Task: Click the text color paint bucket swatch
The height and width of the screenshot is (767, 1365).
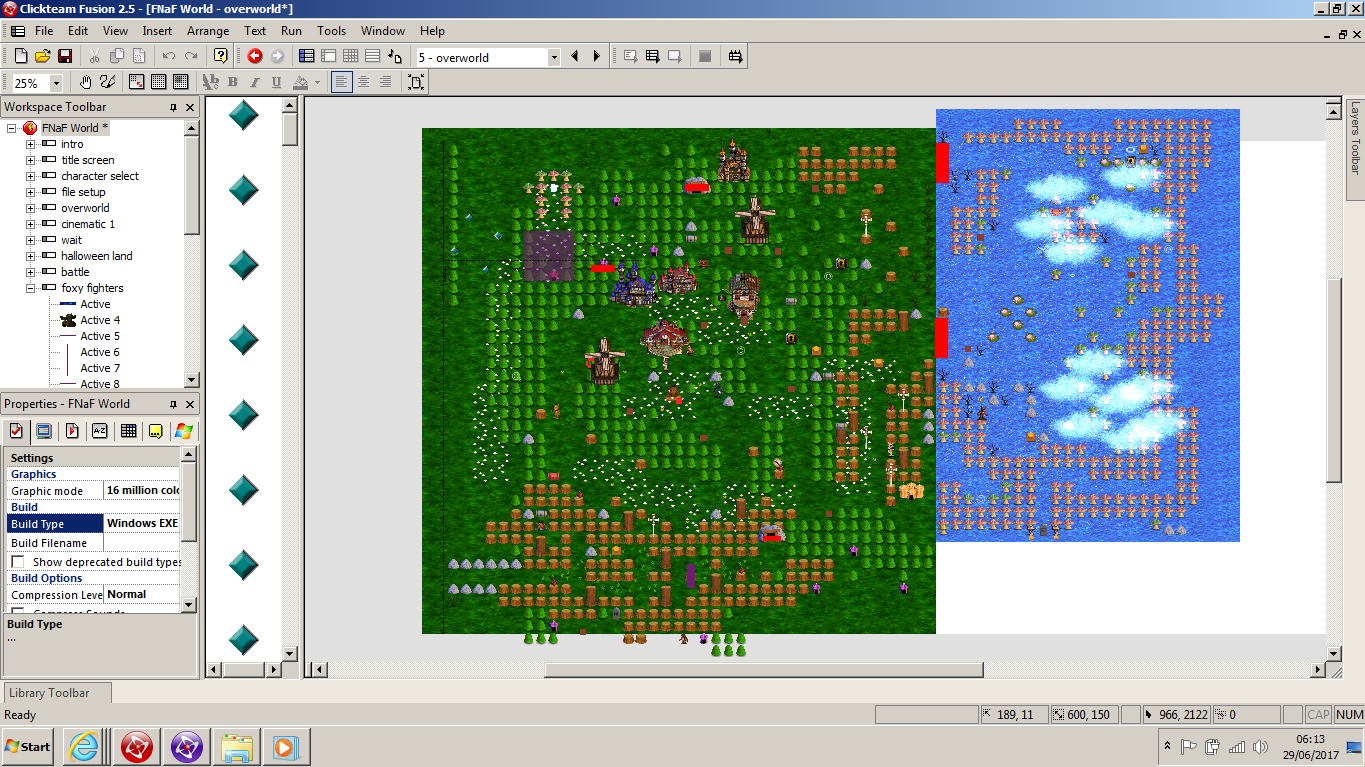Action: click(301, 82)
